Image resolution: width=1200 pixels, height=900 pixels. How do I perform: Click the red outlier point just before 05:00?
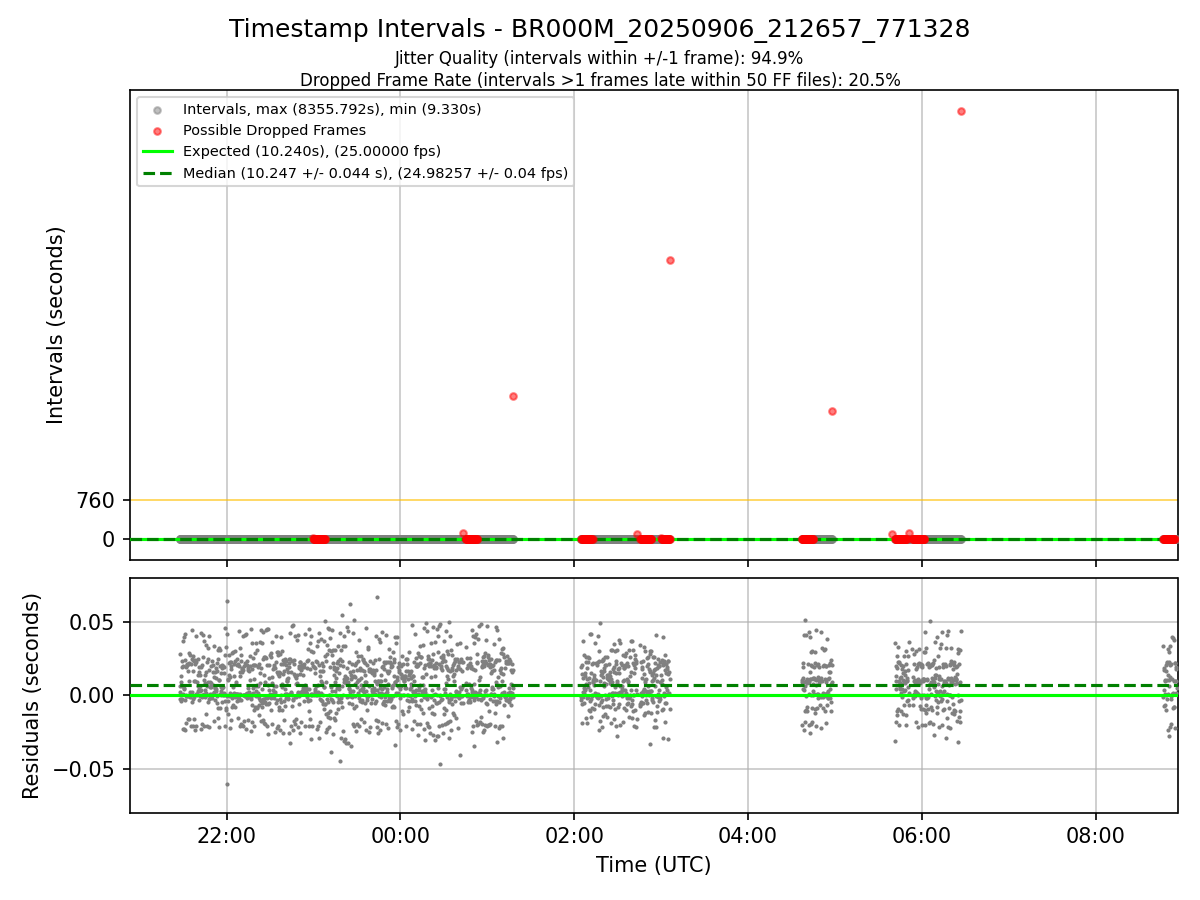coord(832,411)
